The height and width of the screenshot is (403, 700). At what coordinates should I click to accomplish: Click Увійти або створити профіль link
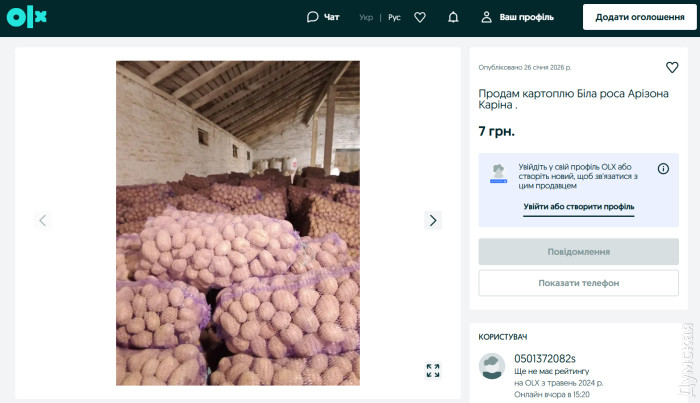point(578,207)
